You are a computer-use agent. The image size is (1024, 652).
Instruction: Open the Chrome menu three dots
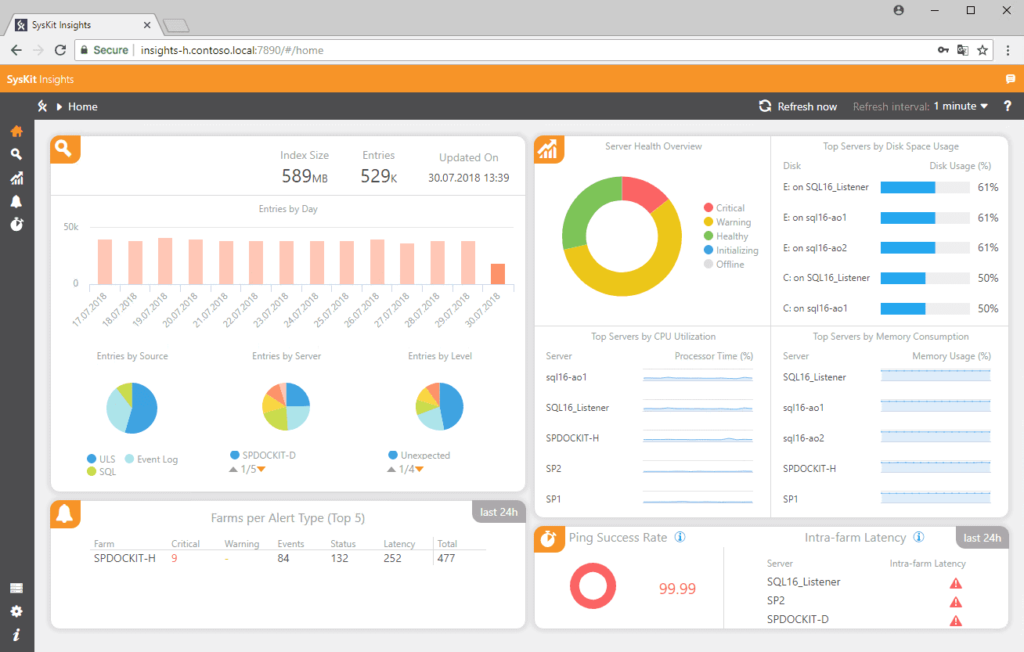[1008, 50]
